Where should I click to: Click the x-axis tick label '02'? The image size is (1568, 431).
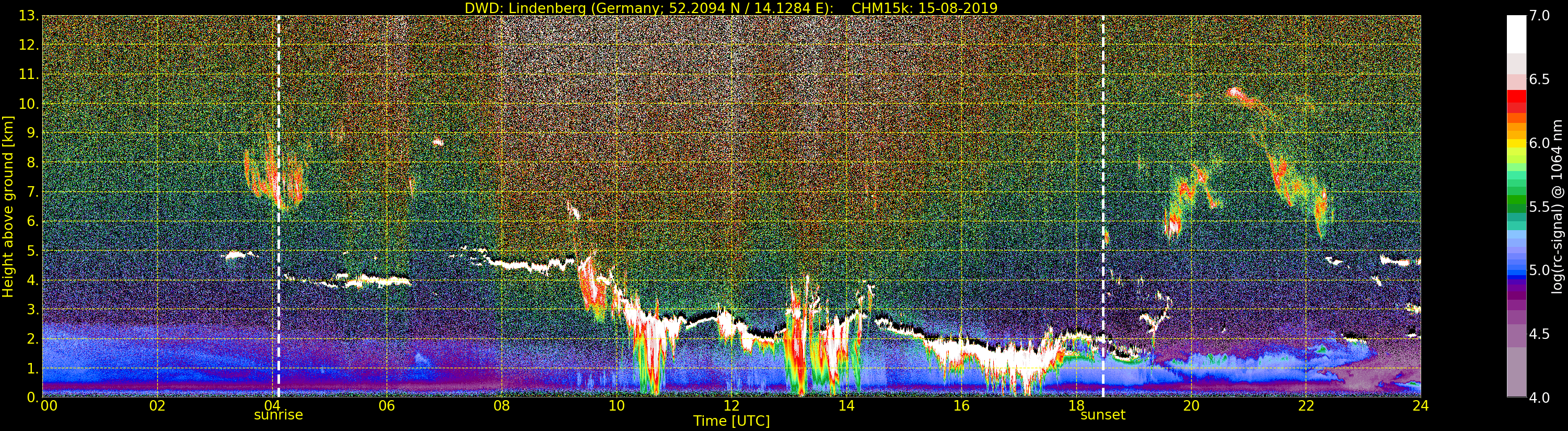click(157, 406)
